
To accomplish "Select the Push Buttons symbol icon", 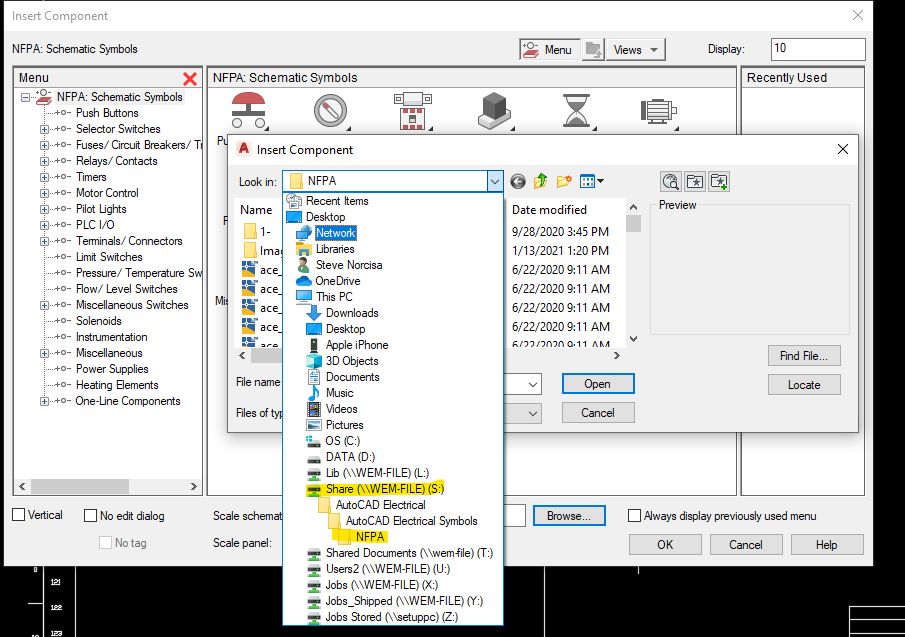I will click(248, 107).
